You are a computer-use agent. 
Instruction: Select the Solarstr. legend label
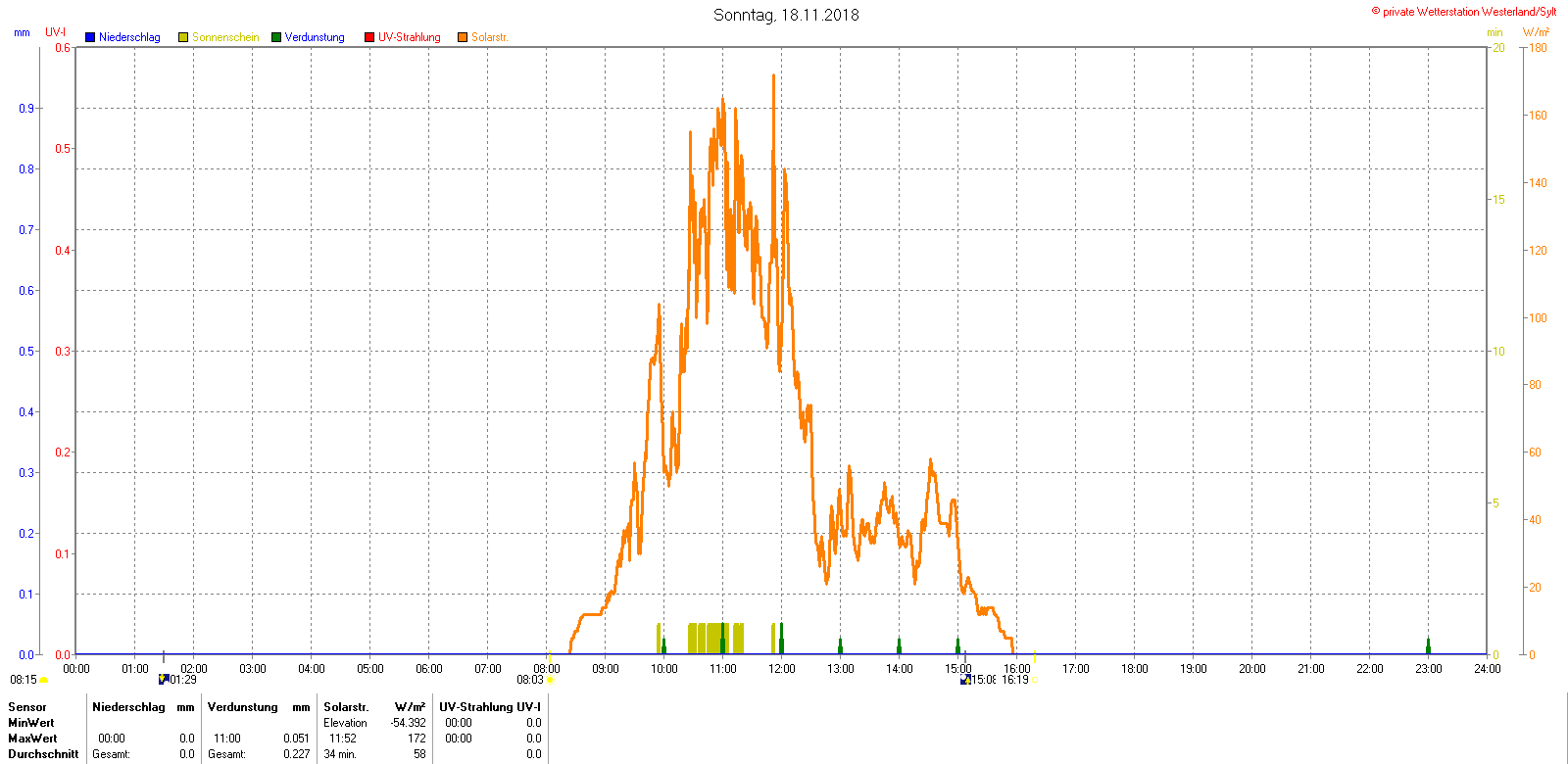click(490, 37)
